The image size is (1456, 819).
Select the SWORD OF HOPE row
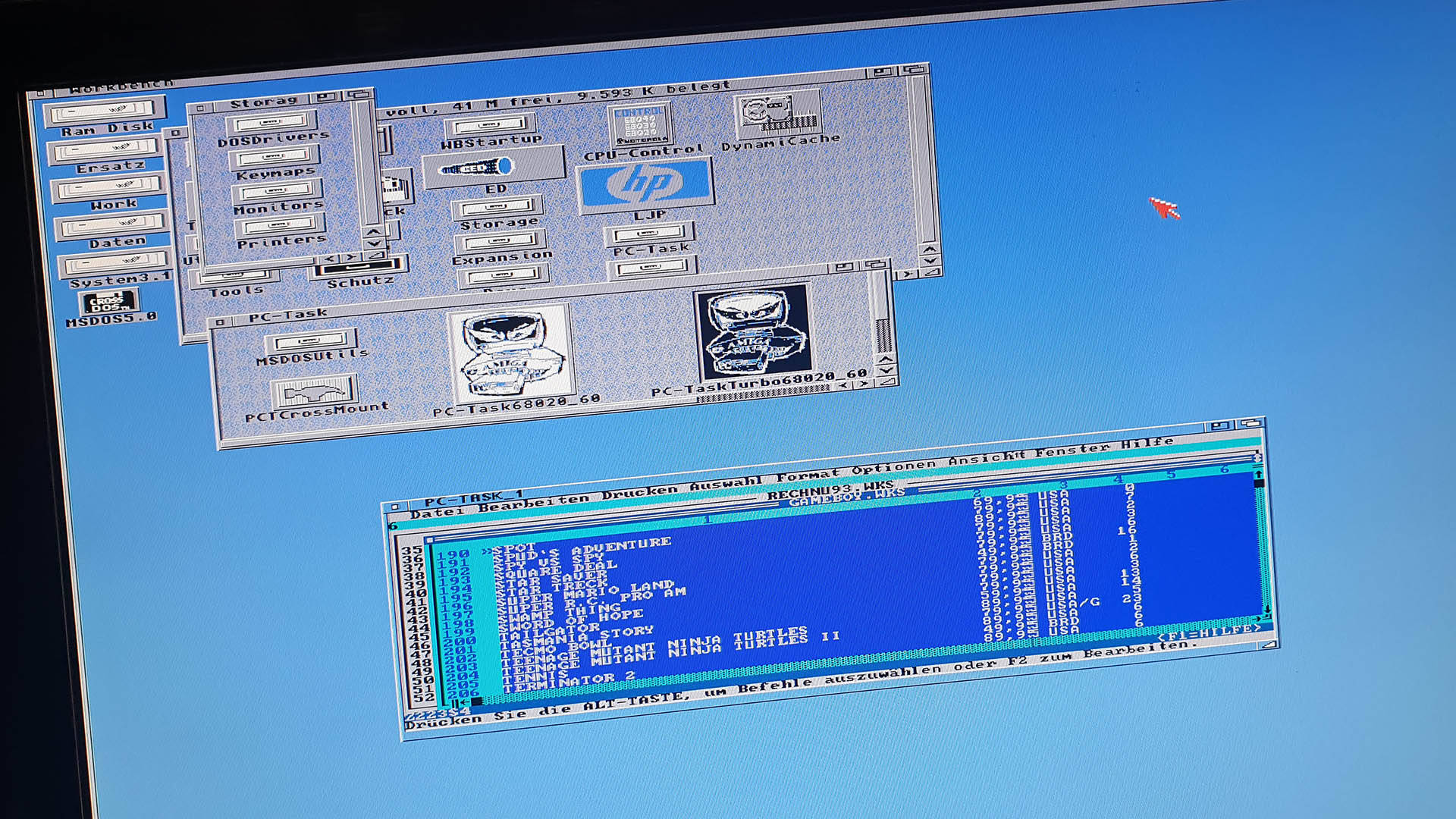click(571, 620)
